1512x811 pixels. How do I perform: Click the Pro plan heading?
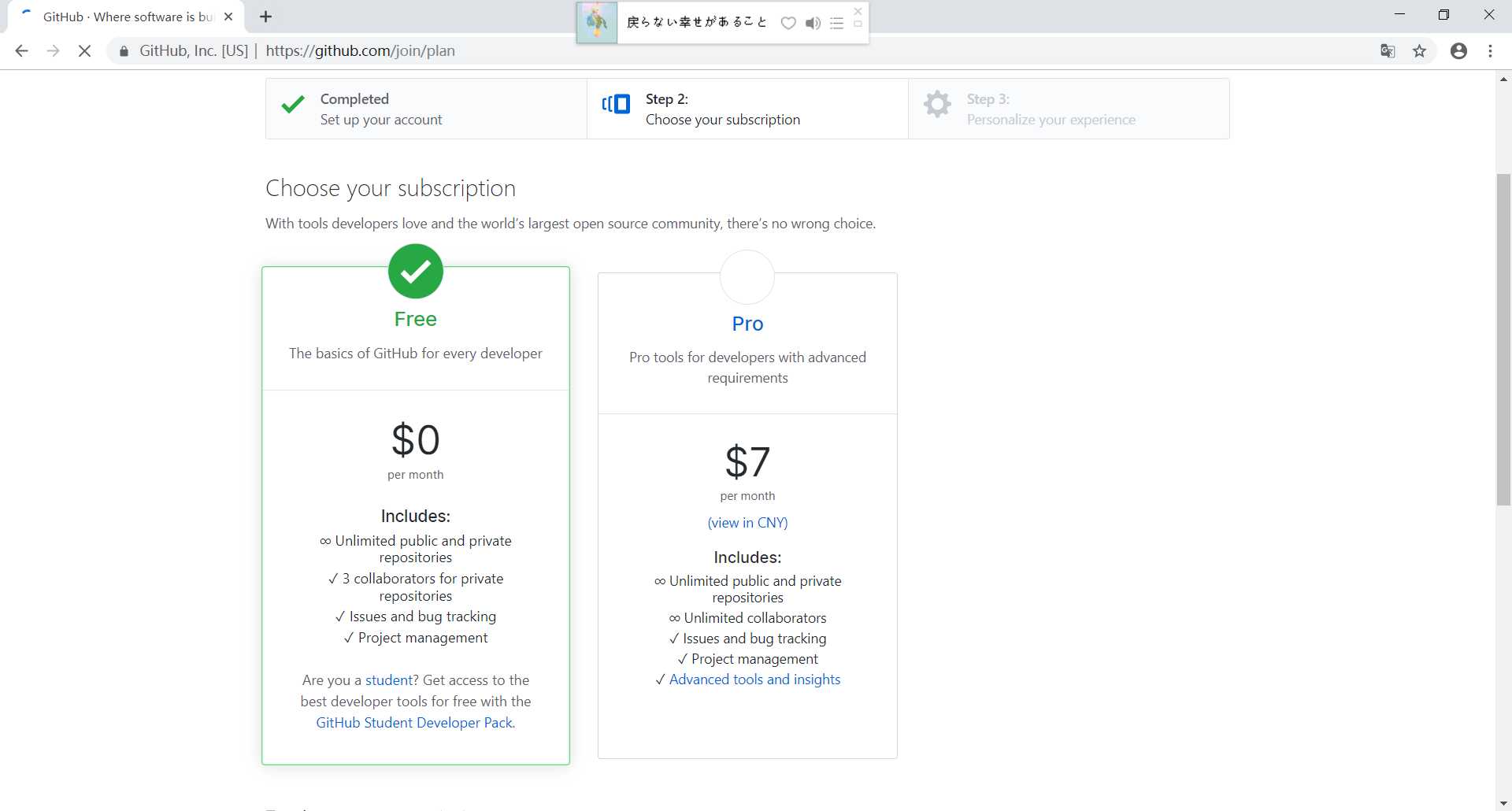pyautogui.click(x=747, y=324)
